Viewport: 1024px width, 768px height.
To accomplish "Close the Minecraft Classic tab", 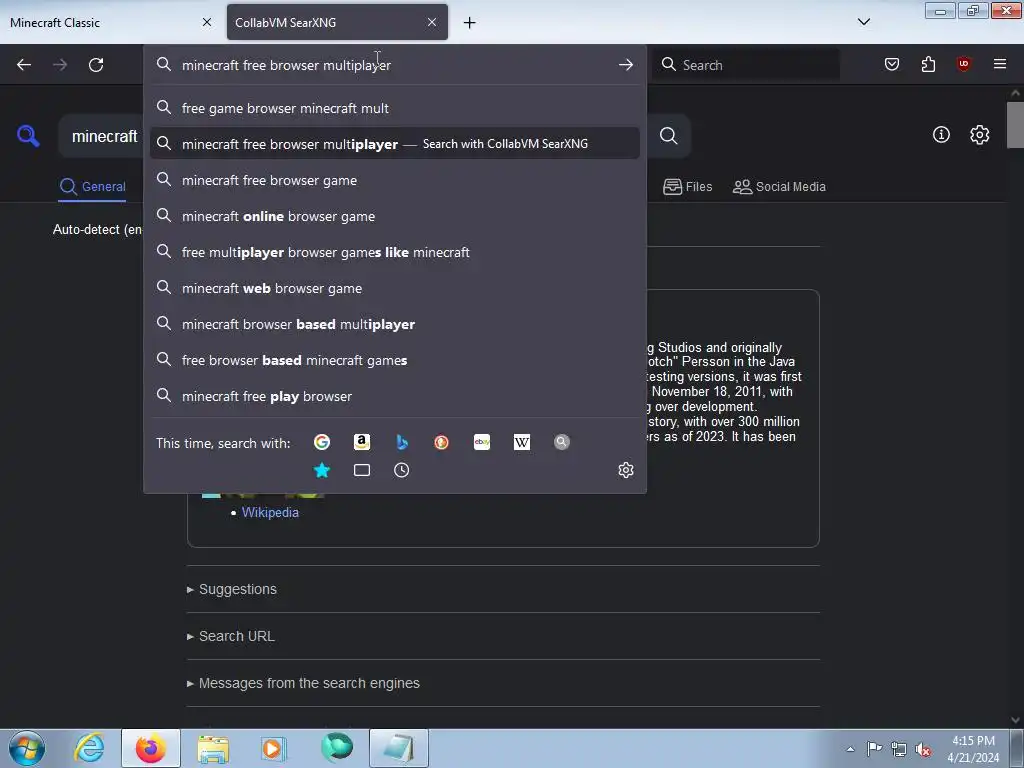I will coord(207,22).
